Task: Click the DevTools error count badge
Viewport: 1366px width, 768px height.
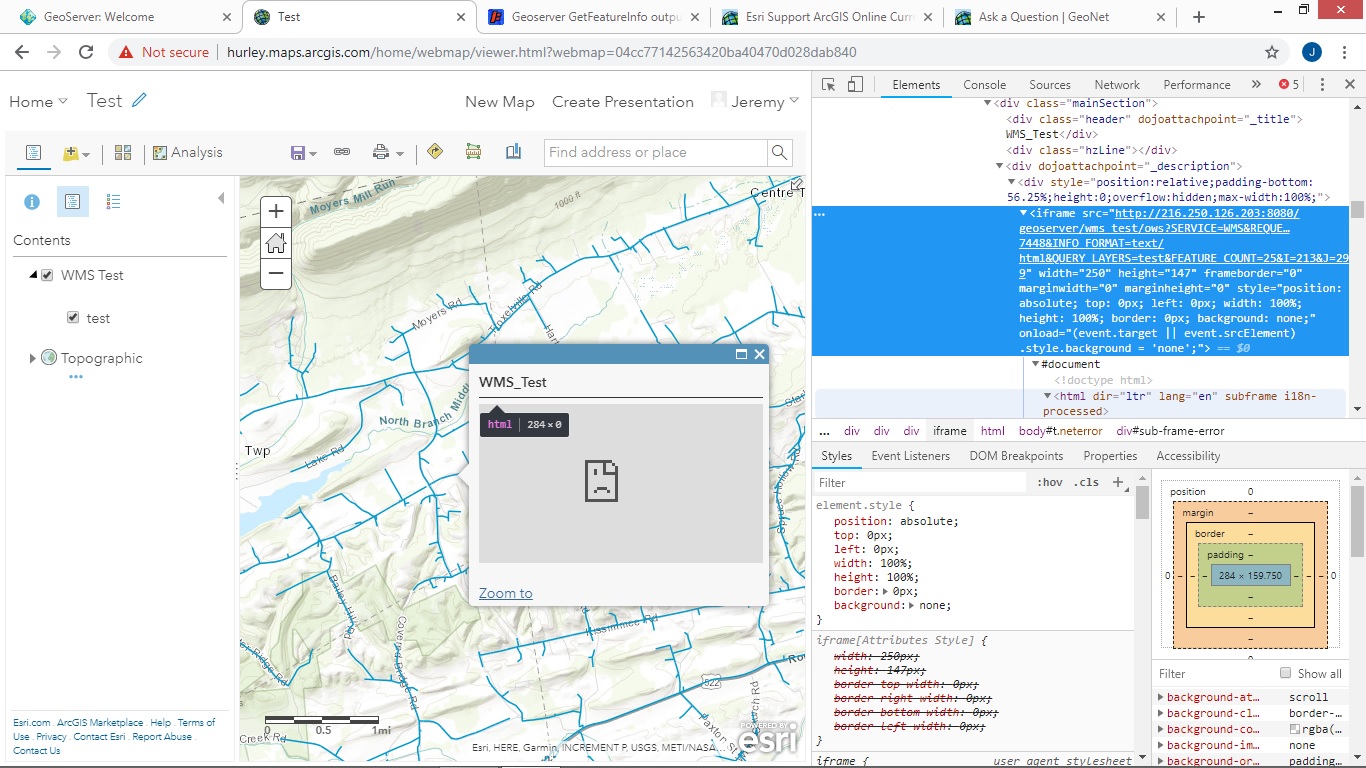Action: click(x=1289, y=85)
